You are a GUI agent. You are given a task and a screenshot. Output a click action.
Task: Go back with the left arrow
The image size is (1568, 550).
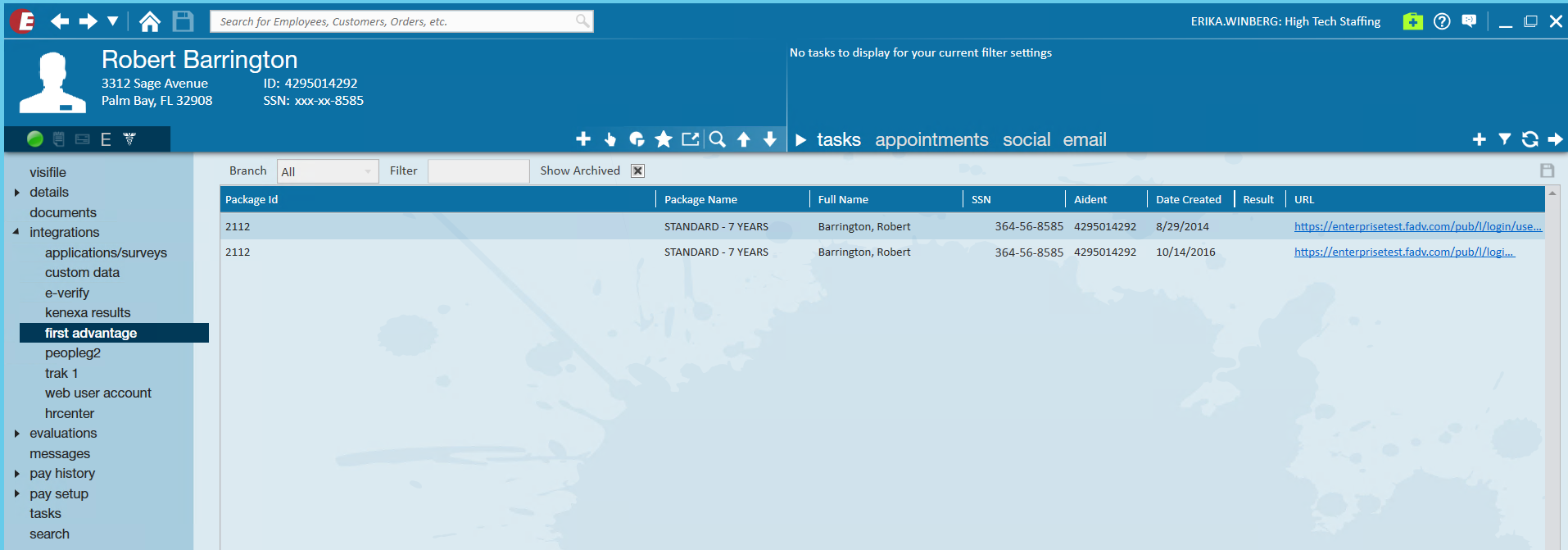[60, 21]
